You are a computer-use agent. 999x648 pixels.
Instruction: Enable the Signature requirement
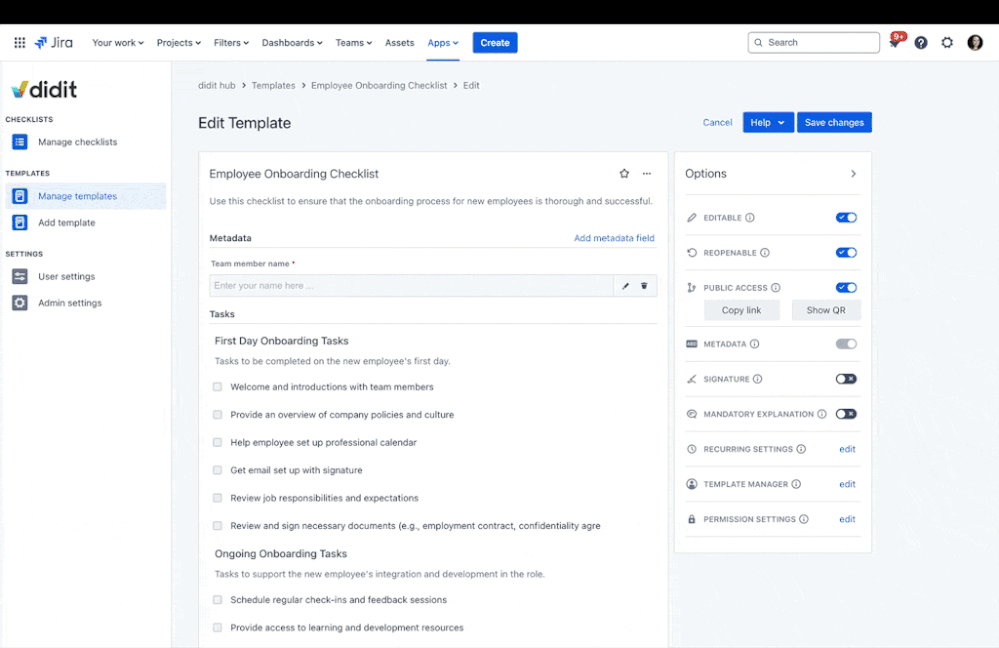(x=846, y=378)
